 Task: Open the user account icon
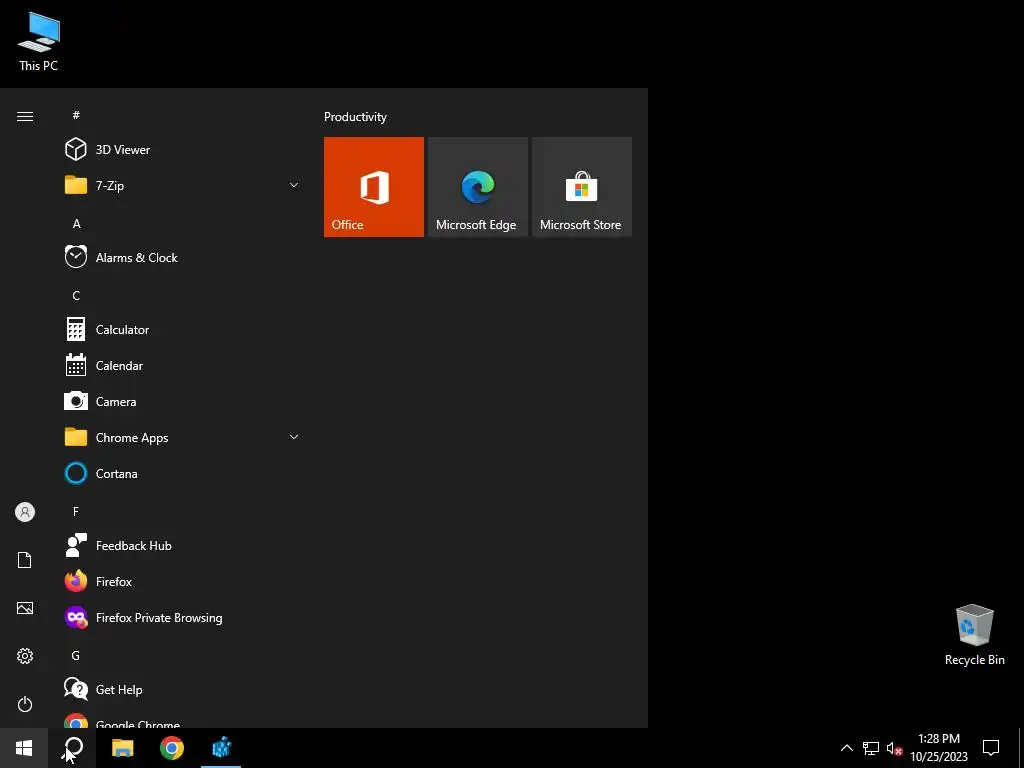tap(25, 512)
